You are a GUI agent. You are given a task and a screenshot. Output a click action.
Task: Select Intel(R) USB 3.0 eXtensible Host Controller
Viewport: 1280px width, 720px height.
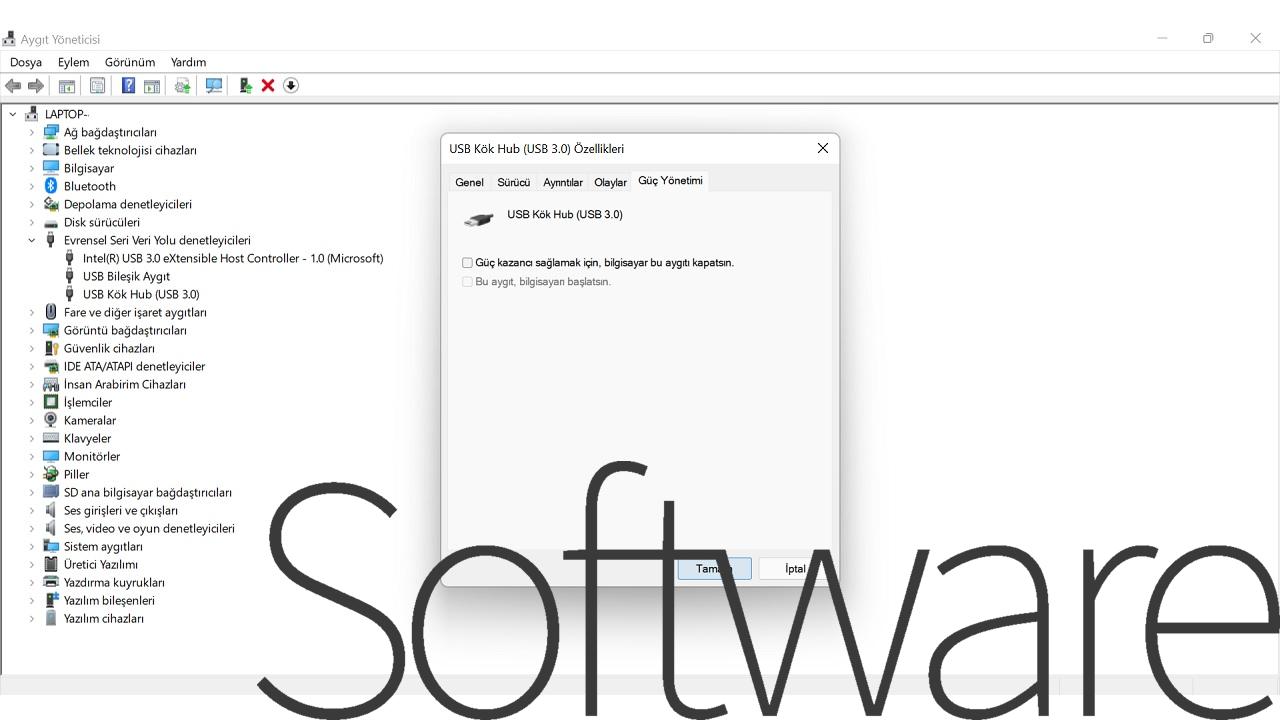click(x=233, y=258)
